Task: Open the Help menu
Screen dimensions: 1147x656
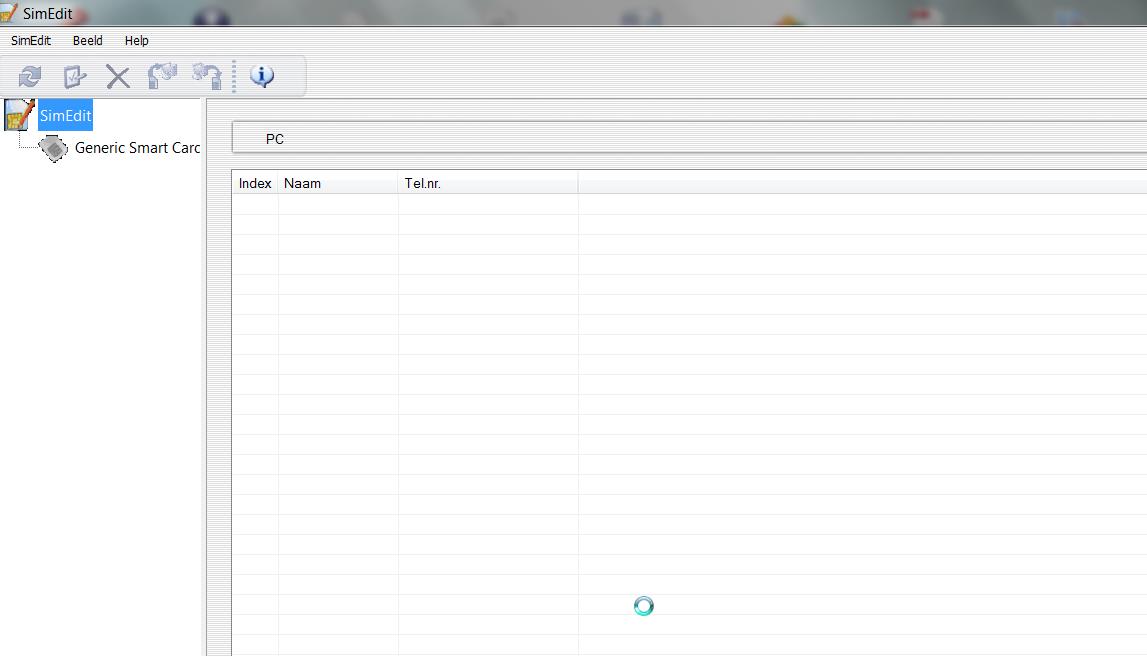Action: (137, 41)
